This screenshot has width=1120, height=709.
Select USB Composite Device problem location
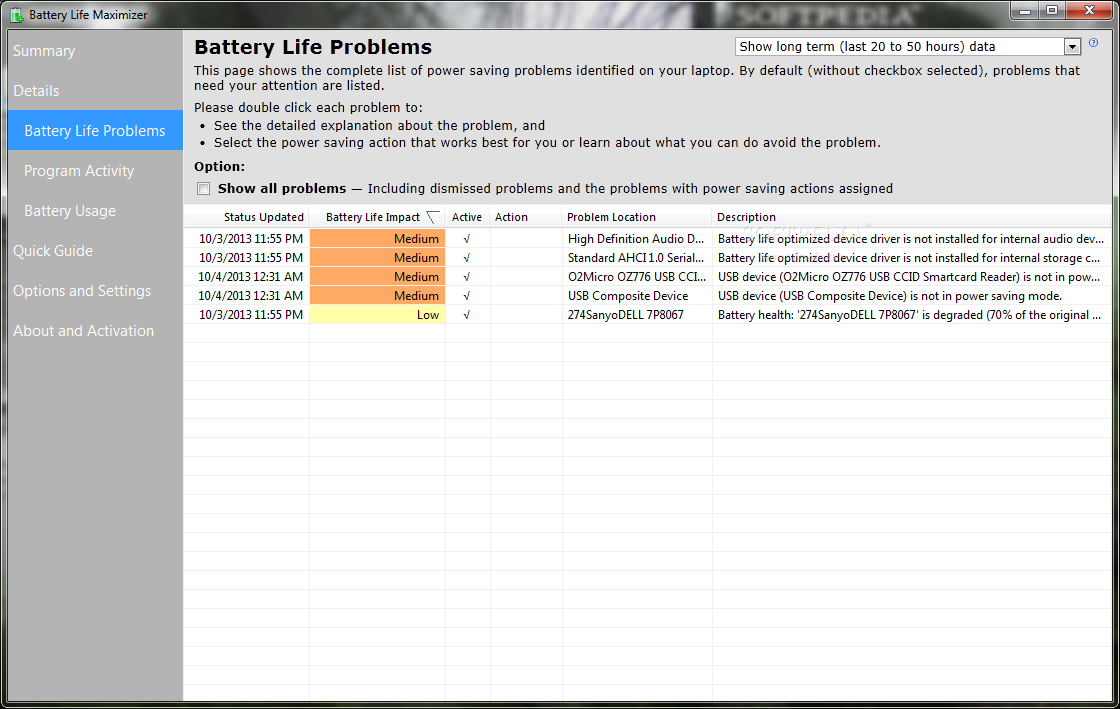coord(628,296)
